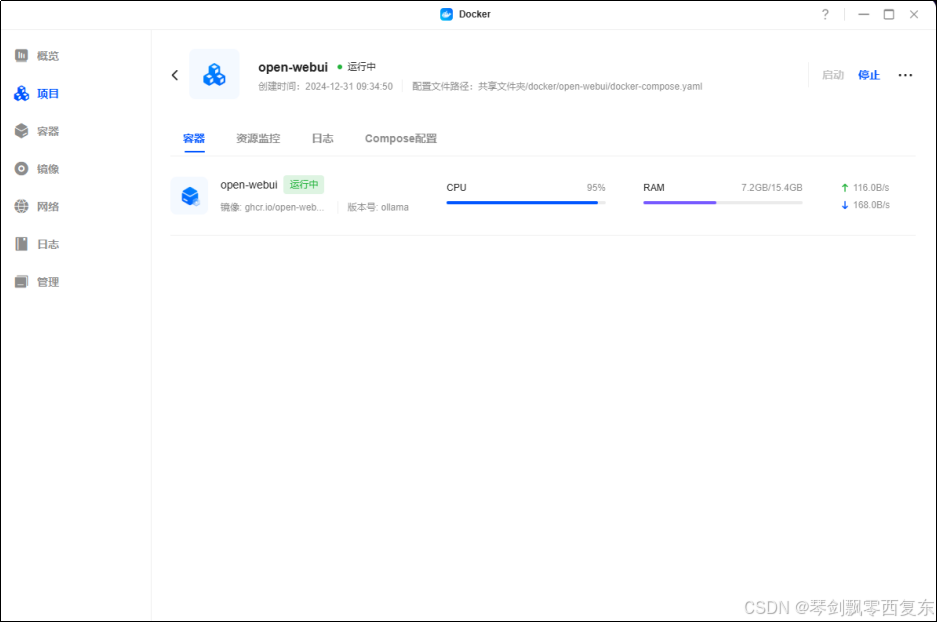The height and width of the screenshot is (623, 938).
Task: Close the Docker window
Action: click(914, 14)
